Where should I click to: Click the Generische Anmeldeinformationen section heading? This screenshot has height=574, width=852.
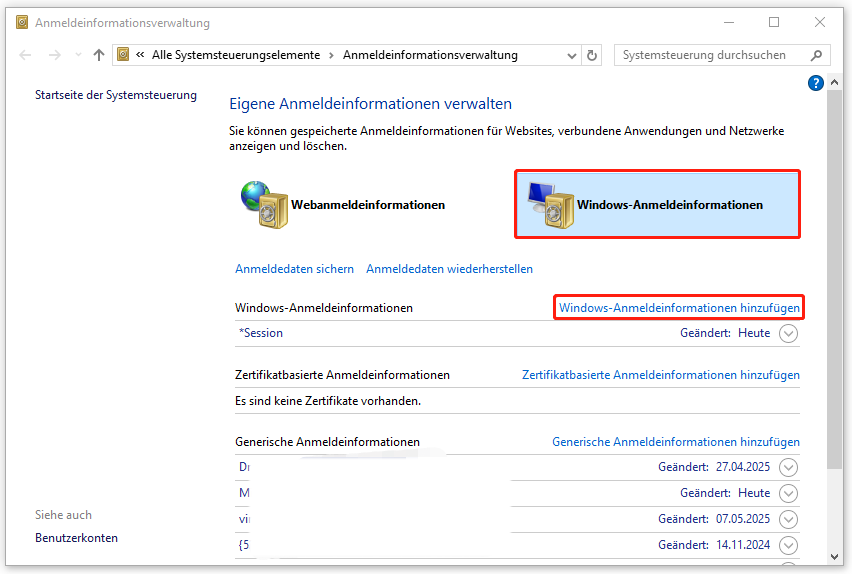tap(327, 442)
